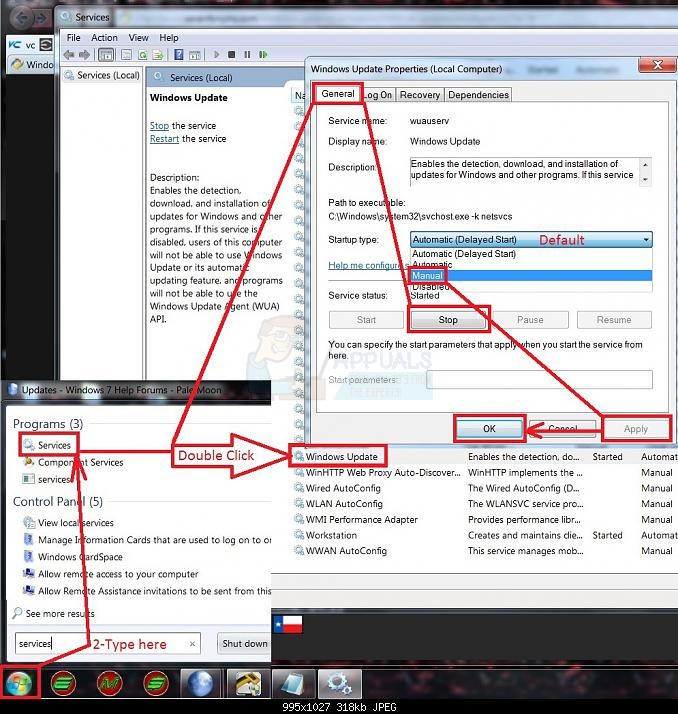The image size is (678, 714).
Task: Clear the Start menu search box with the x
Action: [192, 643]
